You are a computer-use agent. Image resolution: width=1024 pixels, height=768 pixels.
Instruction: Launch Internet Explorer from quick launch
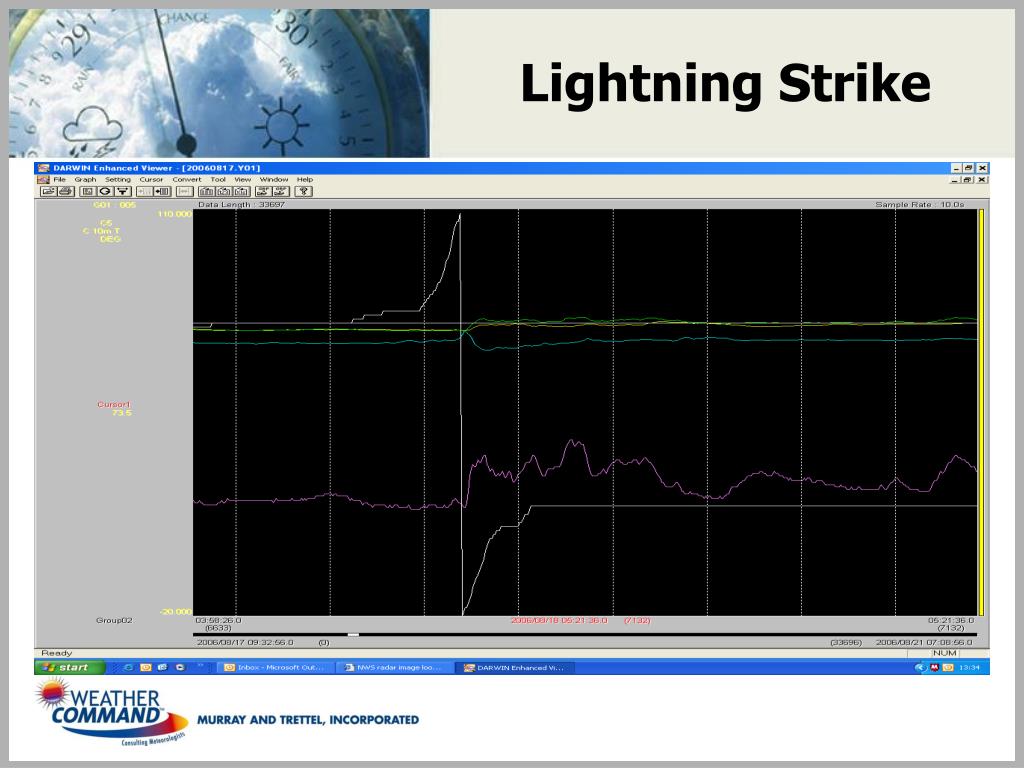point(129,667)
